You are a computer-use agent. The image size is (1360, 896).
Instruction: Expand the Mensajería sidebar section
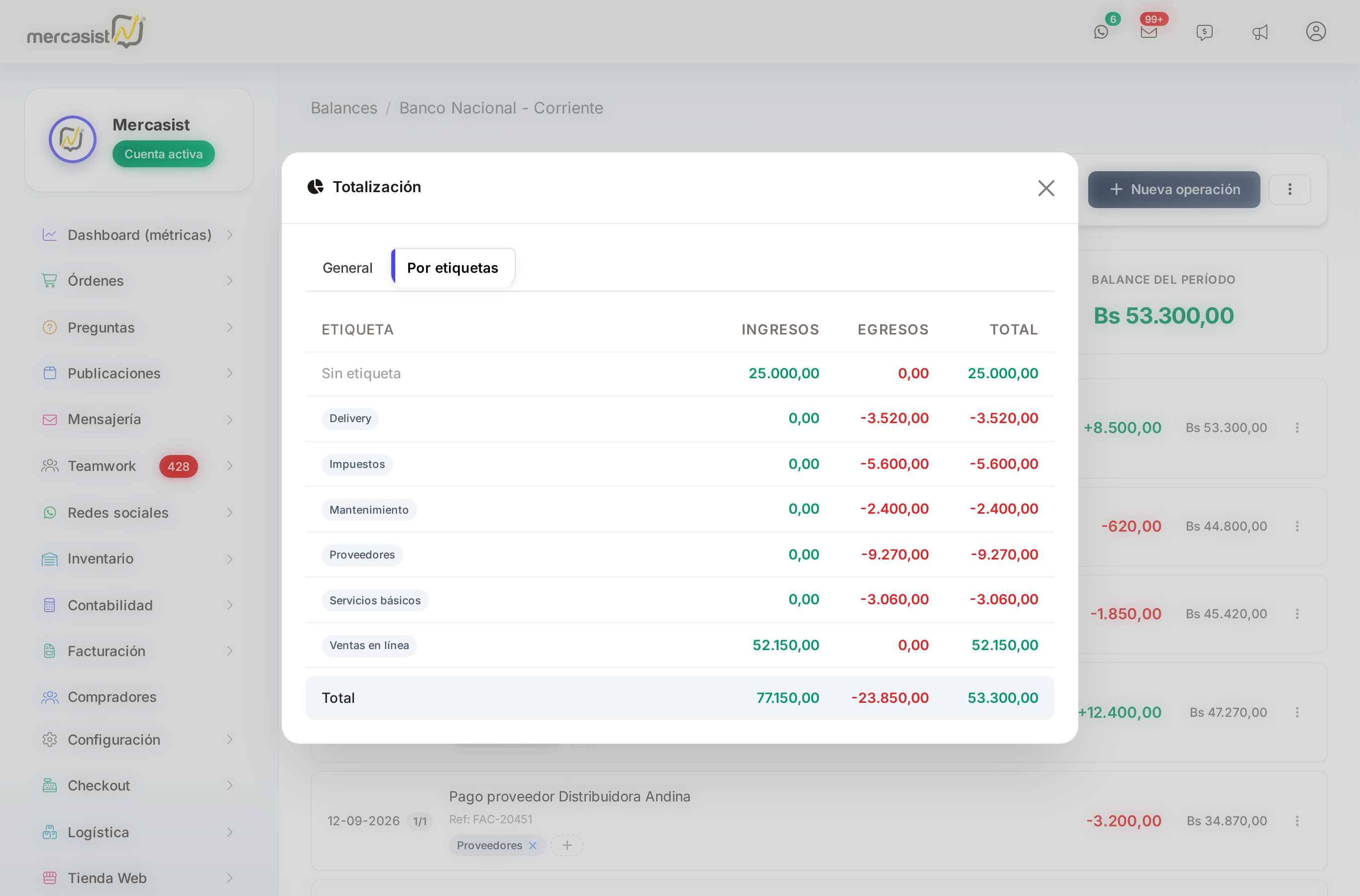click(x=138, y=420)
